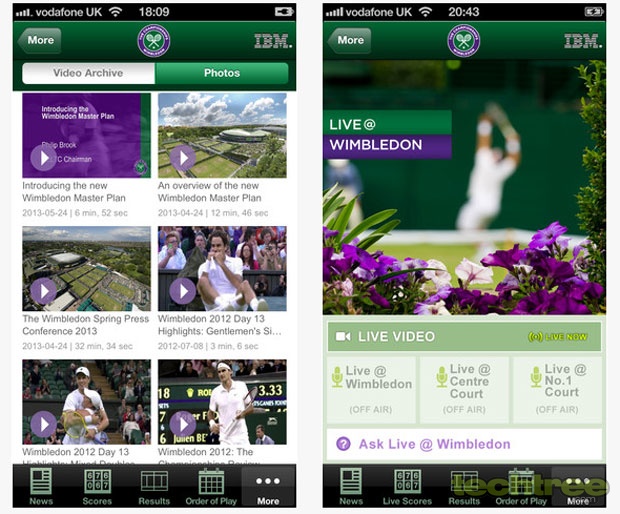Tap the LIVE NOW indicator
Viewport: 620px width, 514px height.
click(558, 337)
